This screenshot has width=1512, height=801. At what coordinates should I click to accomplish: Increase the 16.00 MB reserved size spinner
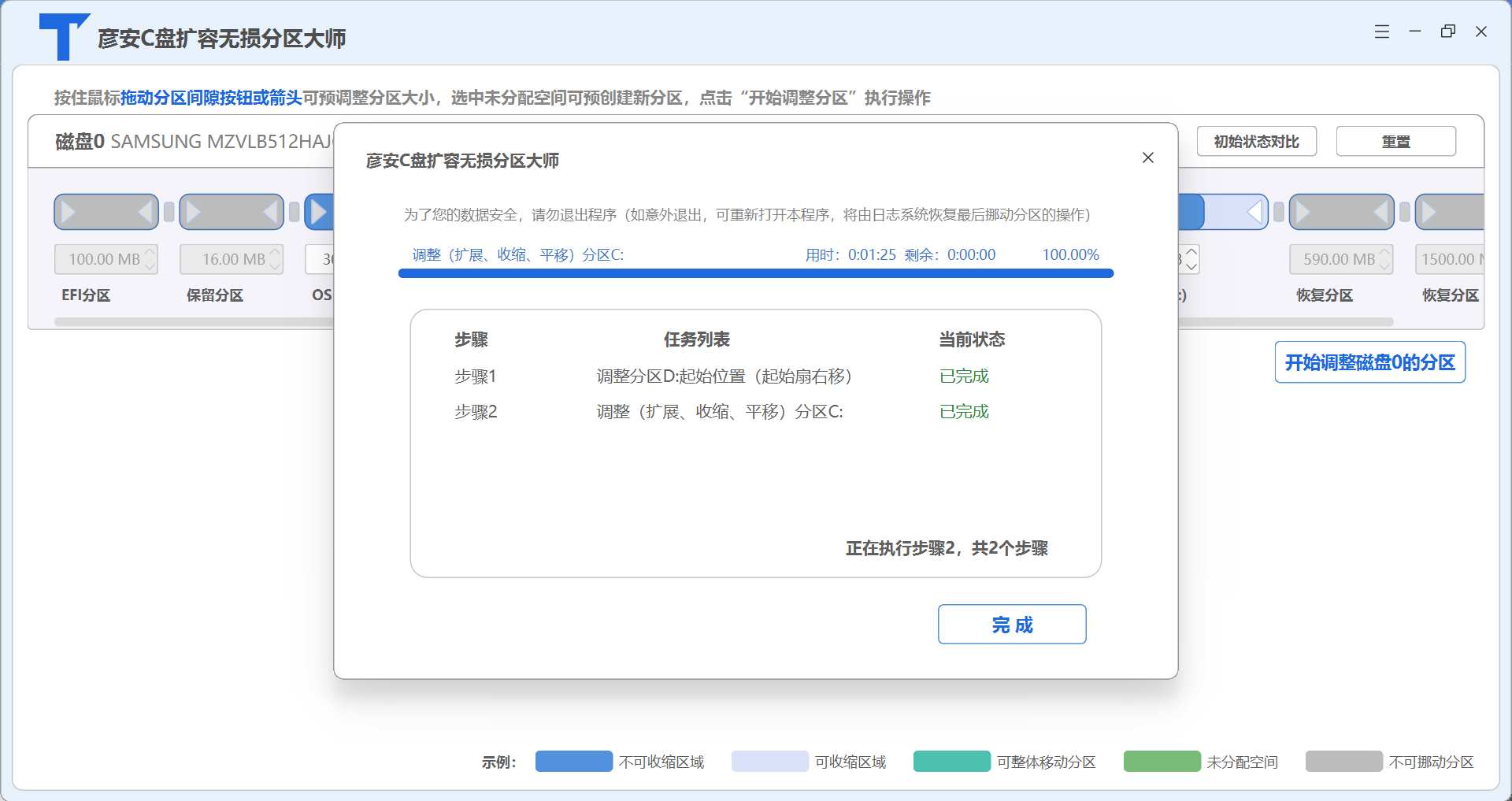275,252
